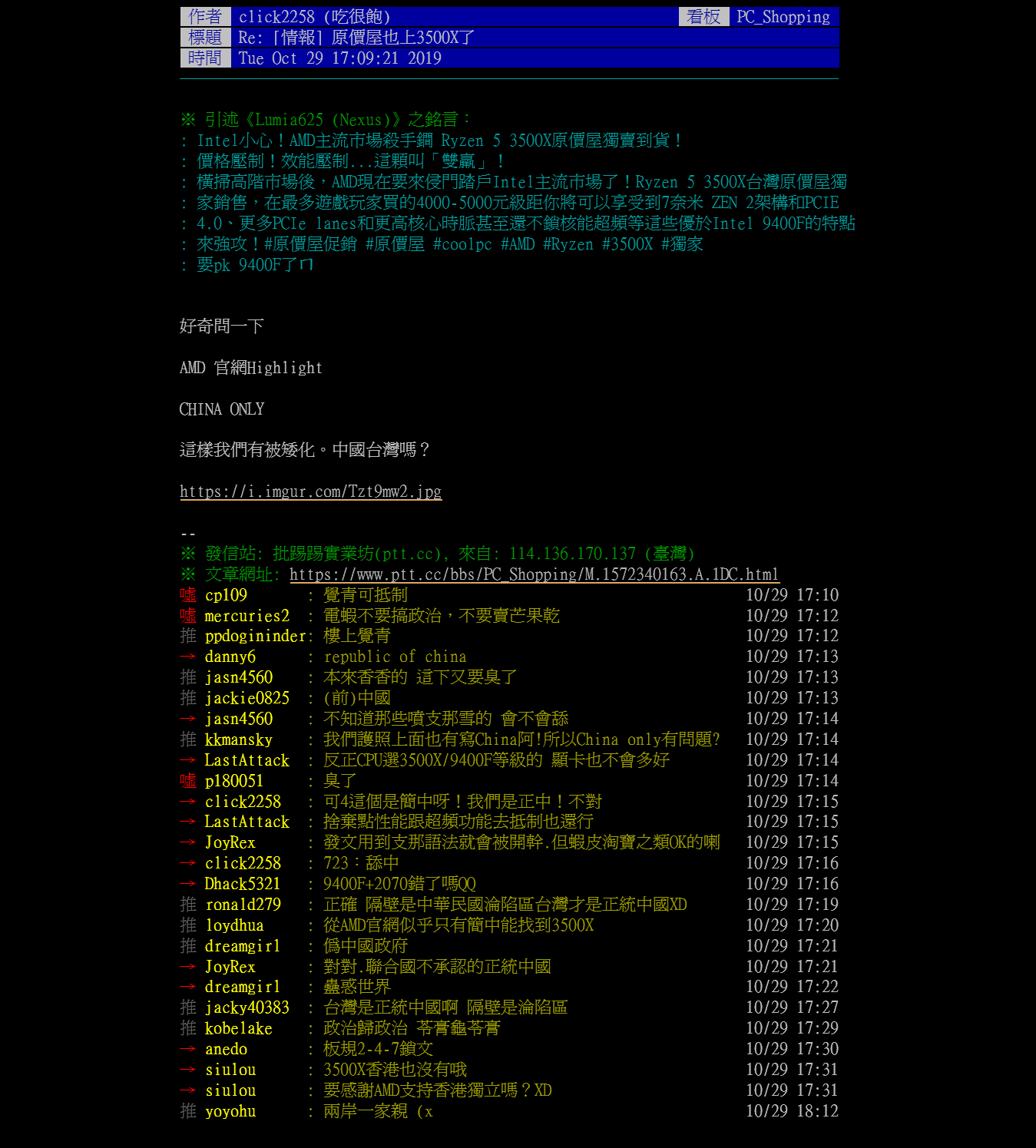Click username kkmansky in comments
Screen dimensions: 1036x1148
(x=239, y=739)
